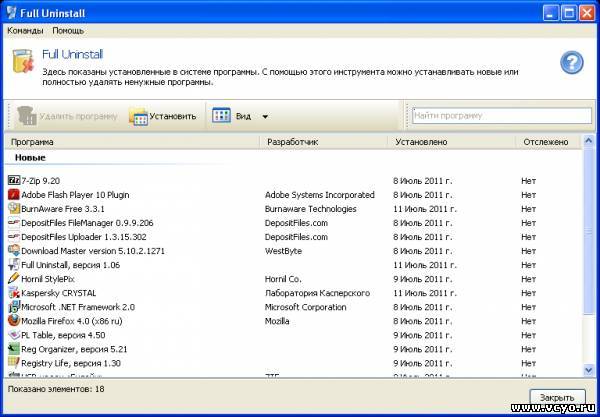
Task: Open help via the blue question mark icon
Action: [x=572, y=62]
